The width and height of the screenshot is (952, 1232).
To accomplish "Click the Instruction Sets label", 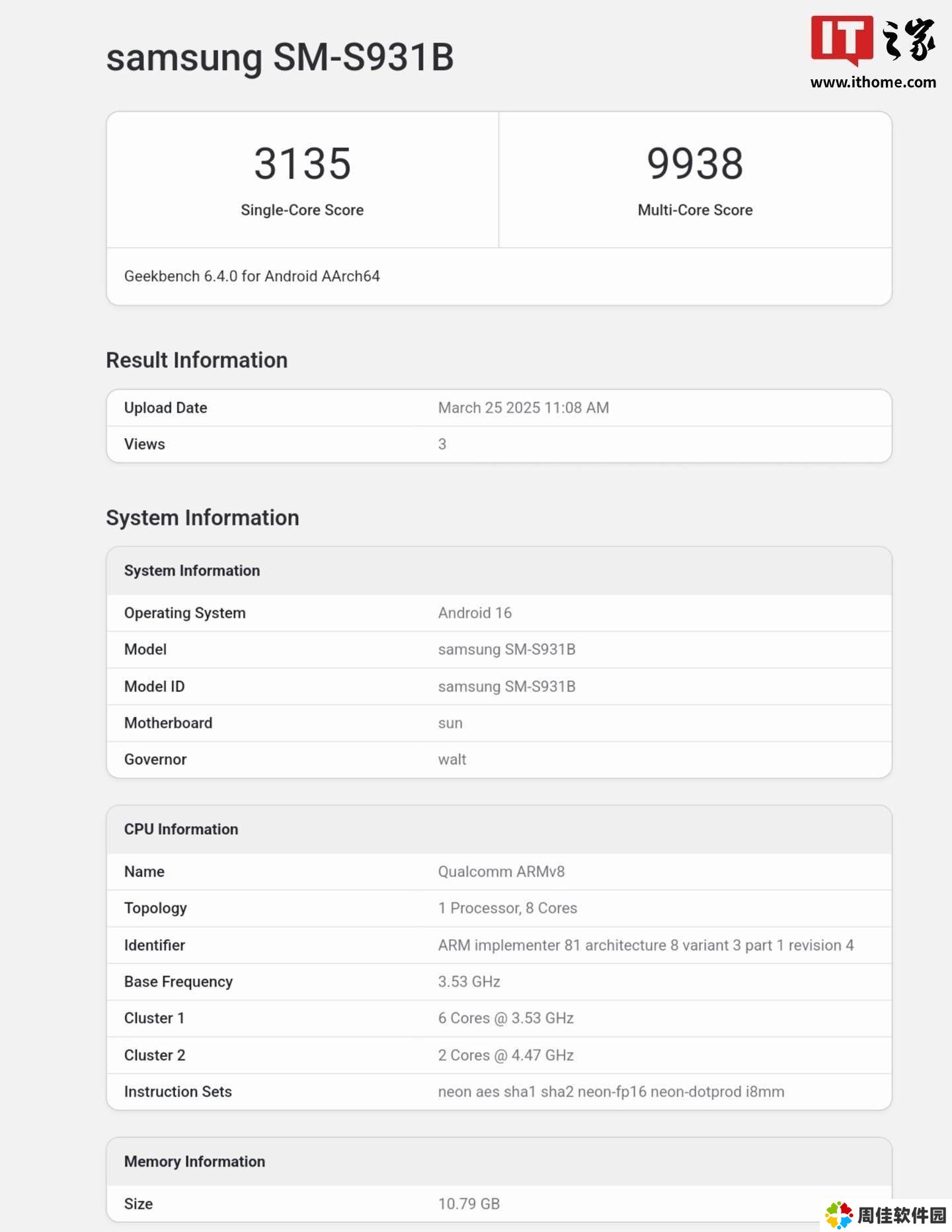I will 178,1092.
